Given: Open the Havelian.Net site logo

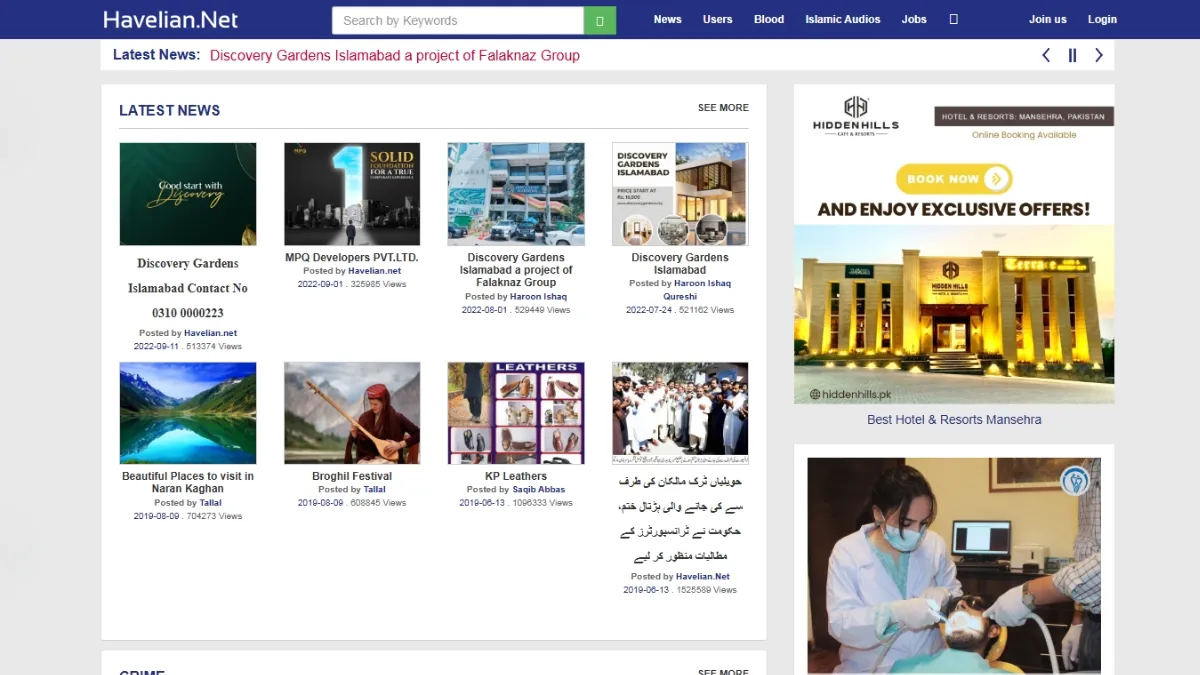Looking at the screenshot, I should point(170,19).
